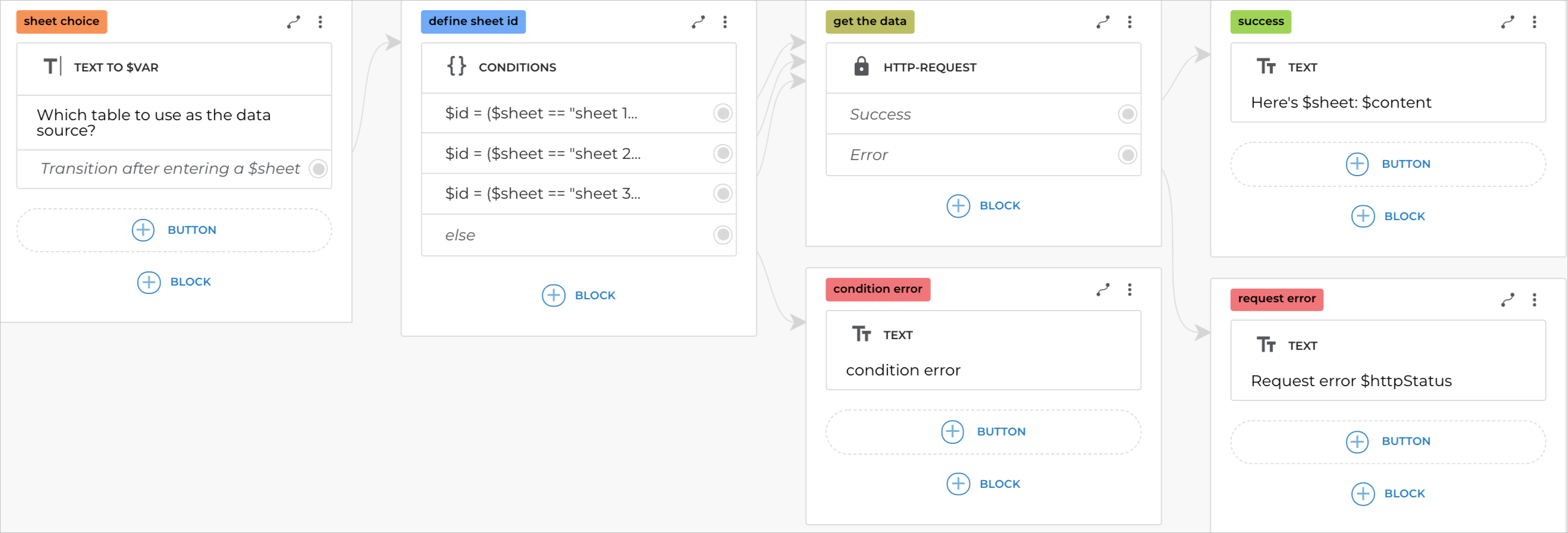Click the connection icon on get the data

coord(1103,22)
